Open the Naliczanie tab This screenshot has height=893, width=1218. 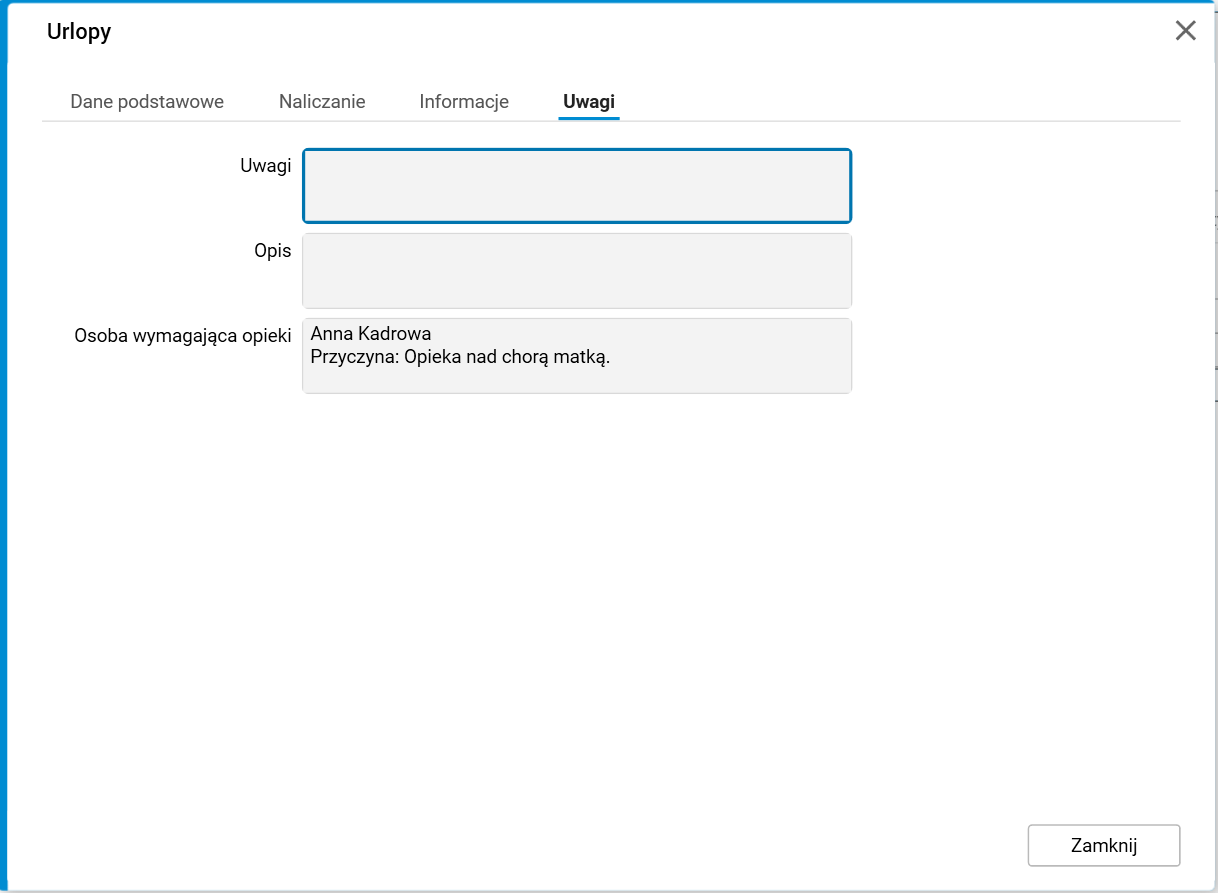click(x=322, y=102)
